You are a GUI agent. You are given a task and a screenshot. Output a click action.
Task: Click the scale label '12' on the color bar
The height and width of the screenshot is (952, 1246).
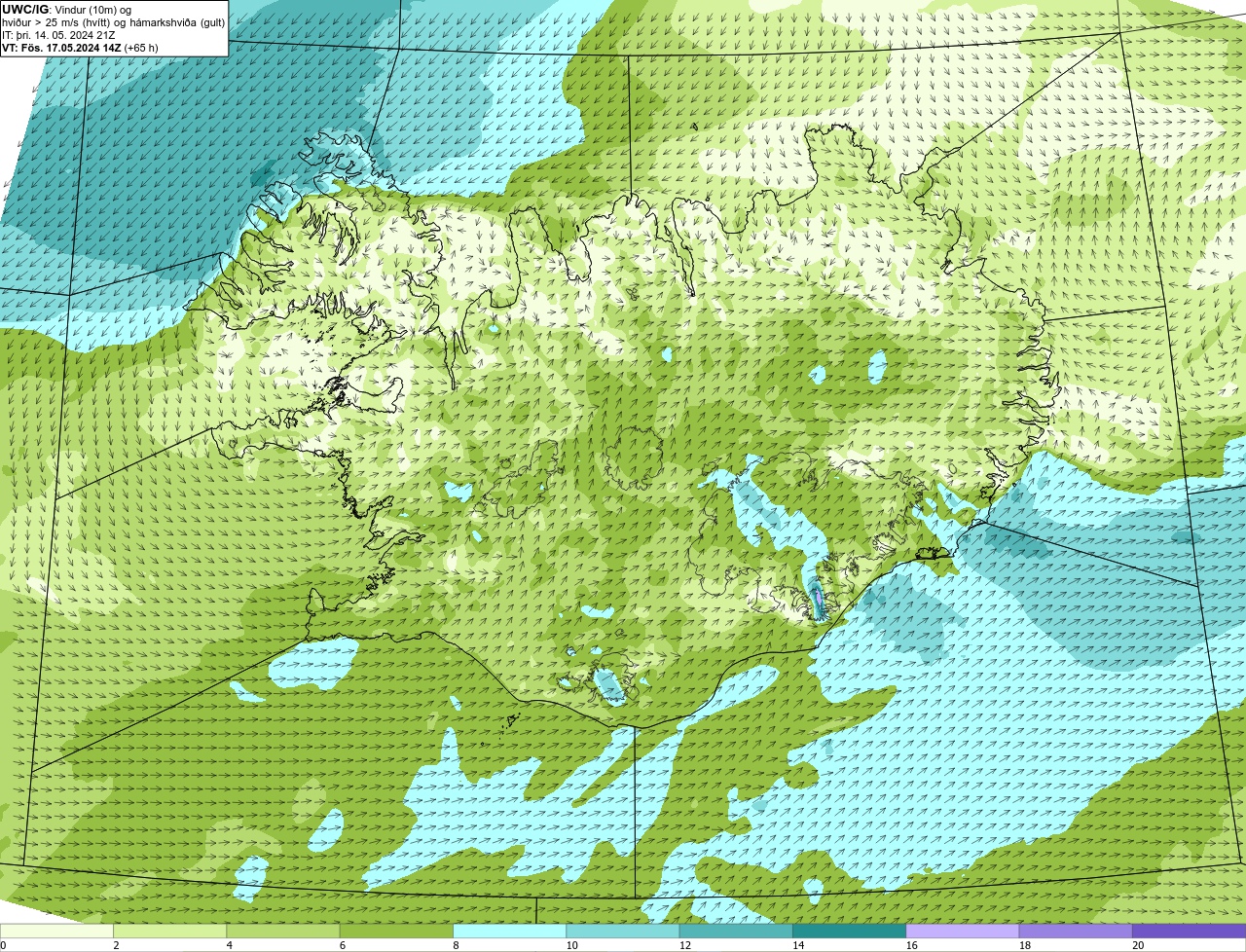pos(685,945)
